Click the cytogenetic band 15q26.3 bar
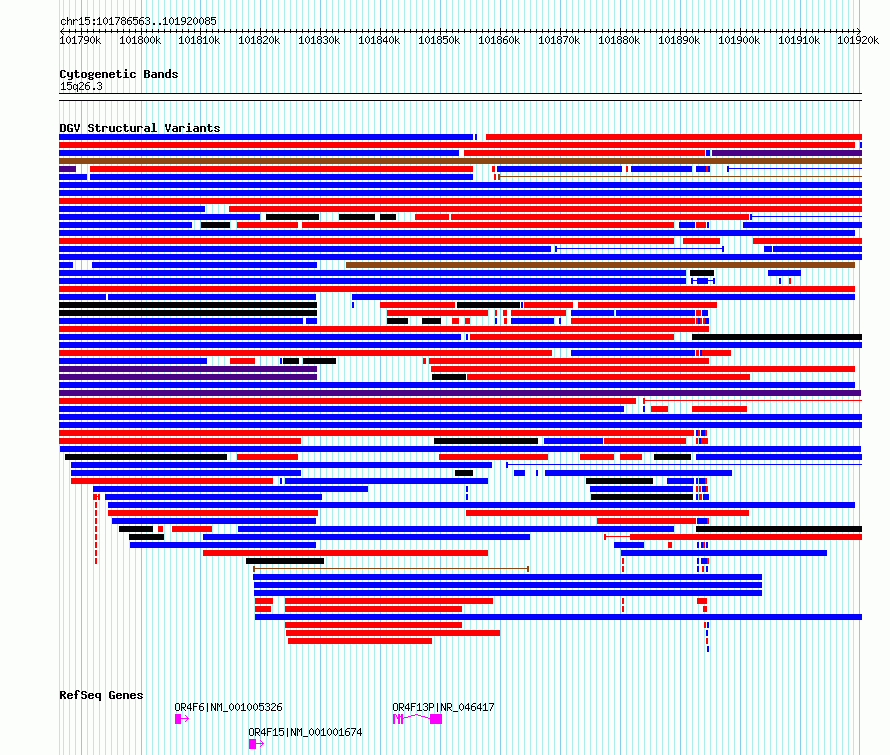Viewport: 890px width, 755px height. pyautogui.click(x=460, y=97)
